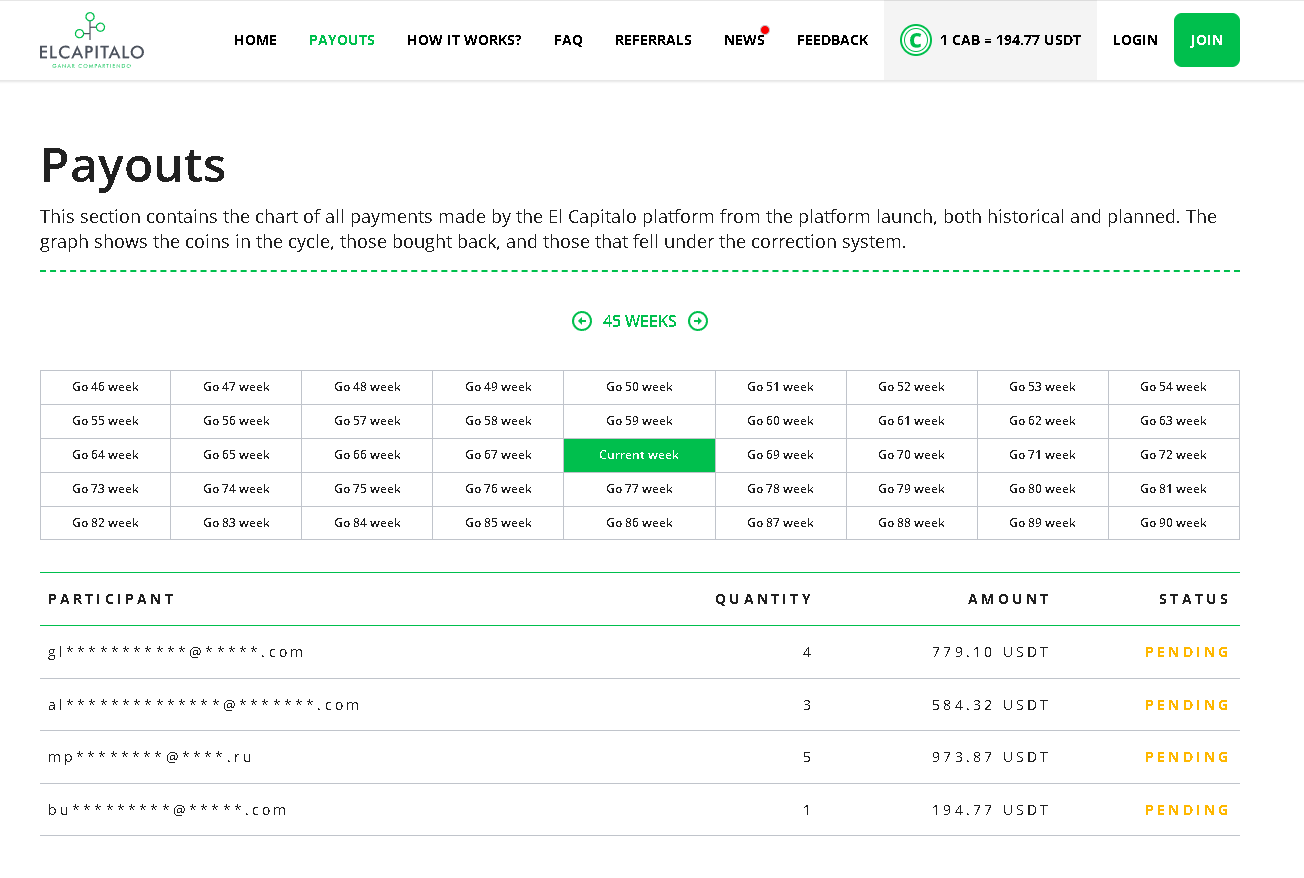Viewport: 1304px width, 878px height.
Task: Open the FAQ page
Action: coord(568,40)
